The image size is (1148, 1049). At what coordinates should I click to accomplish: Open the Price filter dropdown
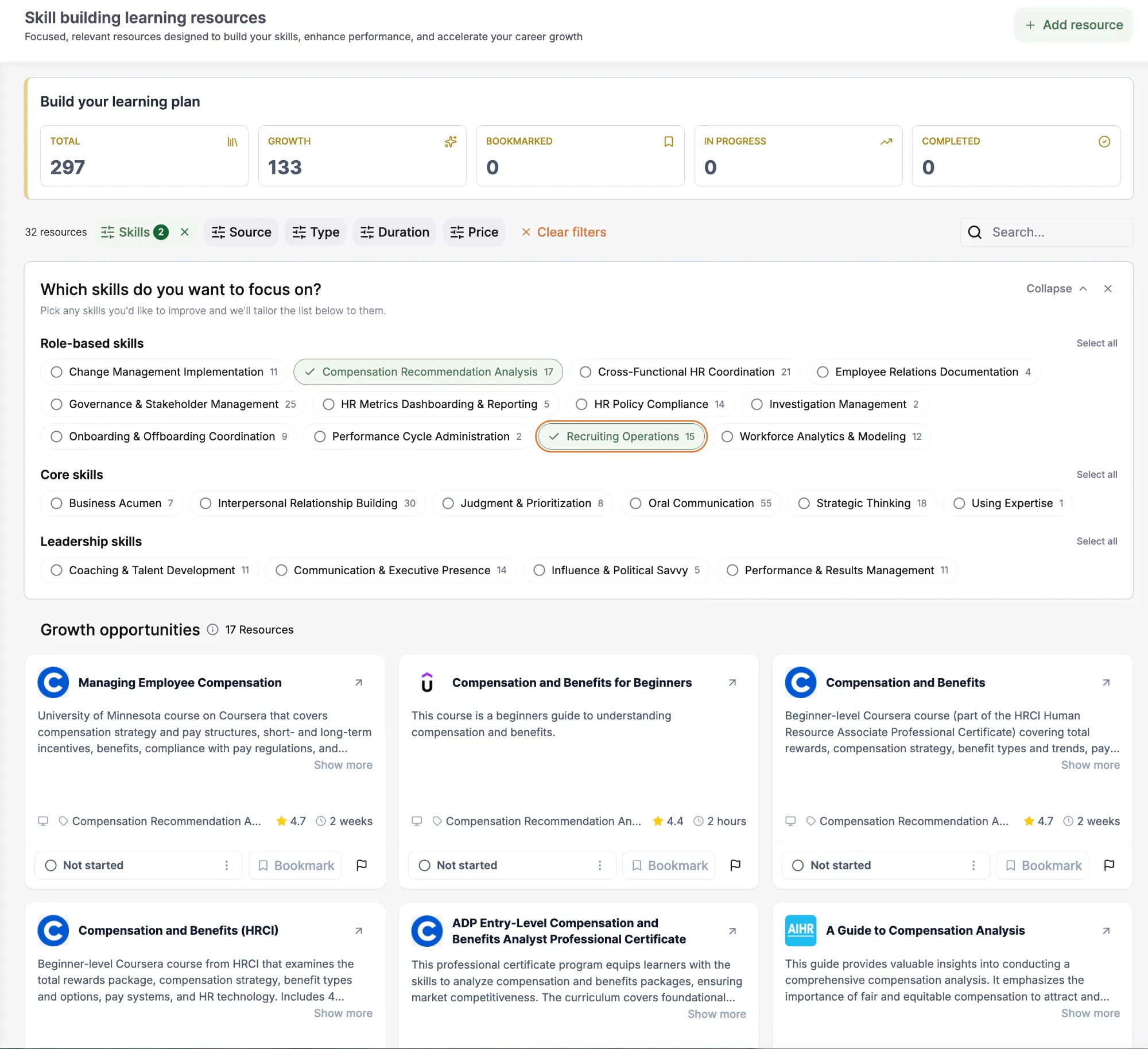pyautogui.click(x=474, y=232)
